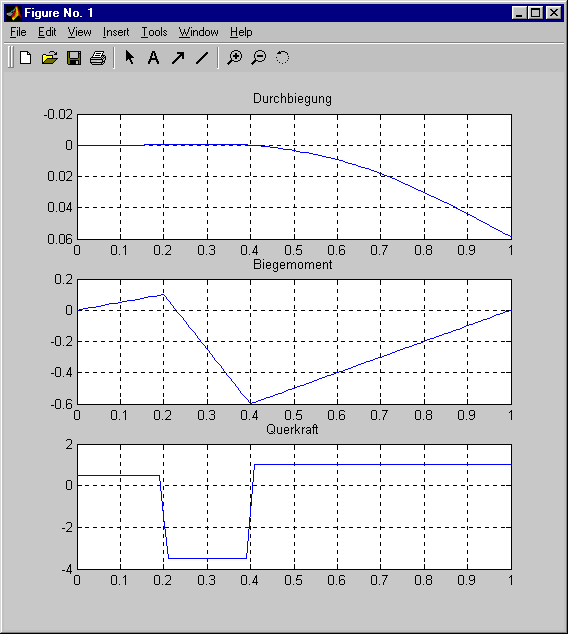The image size is (568, 634).
Task: Open the File menu
Action: coord(18,32)
